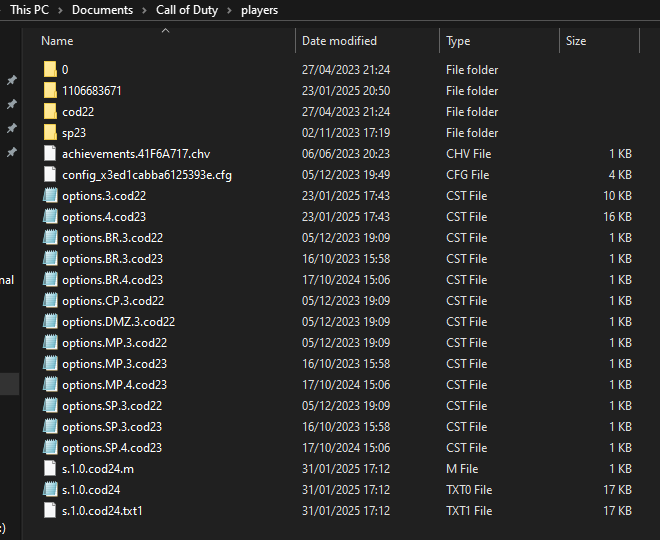Sort files by the Type column

458,41
